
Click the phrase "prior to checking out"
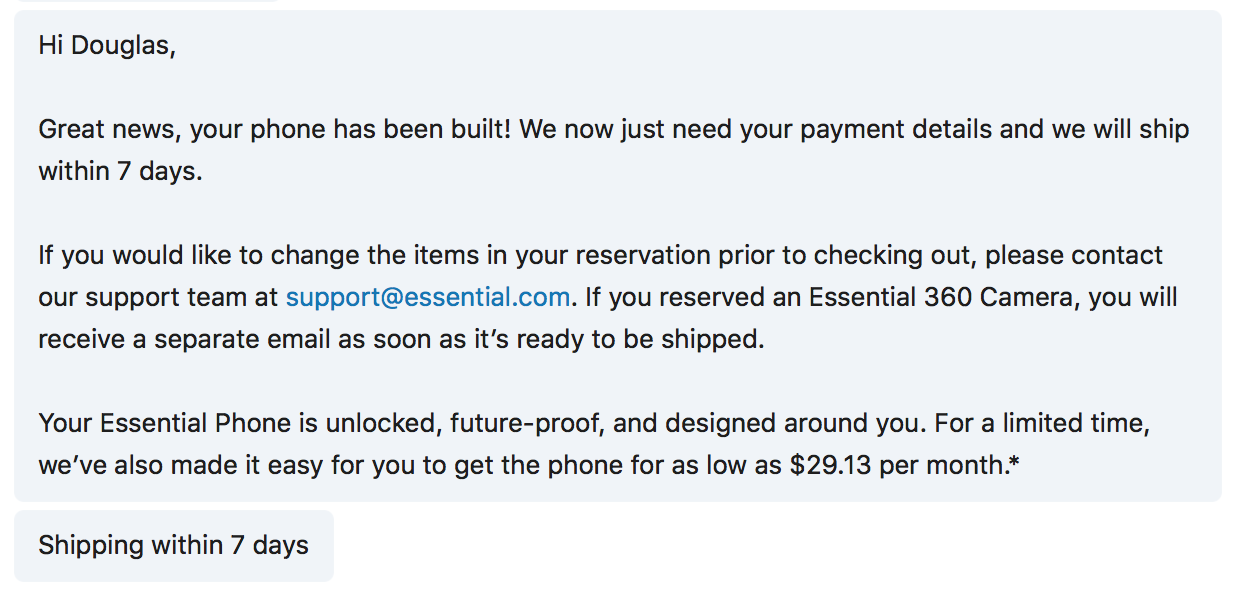click(848, 255)
